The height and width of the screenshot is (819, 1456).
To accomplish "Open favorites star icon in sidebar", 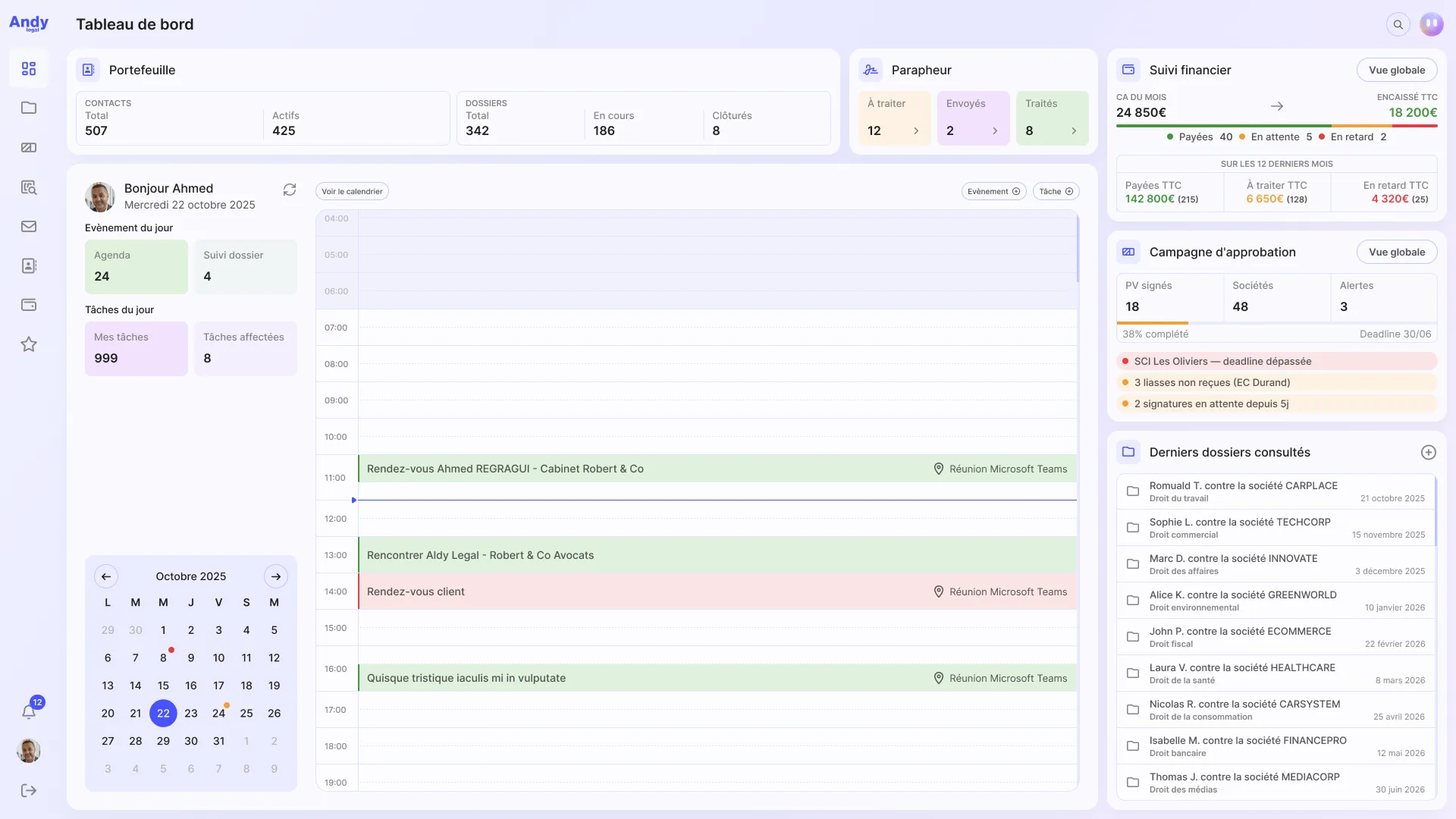I will (x=29, y=344).
